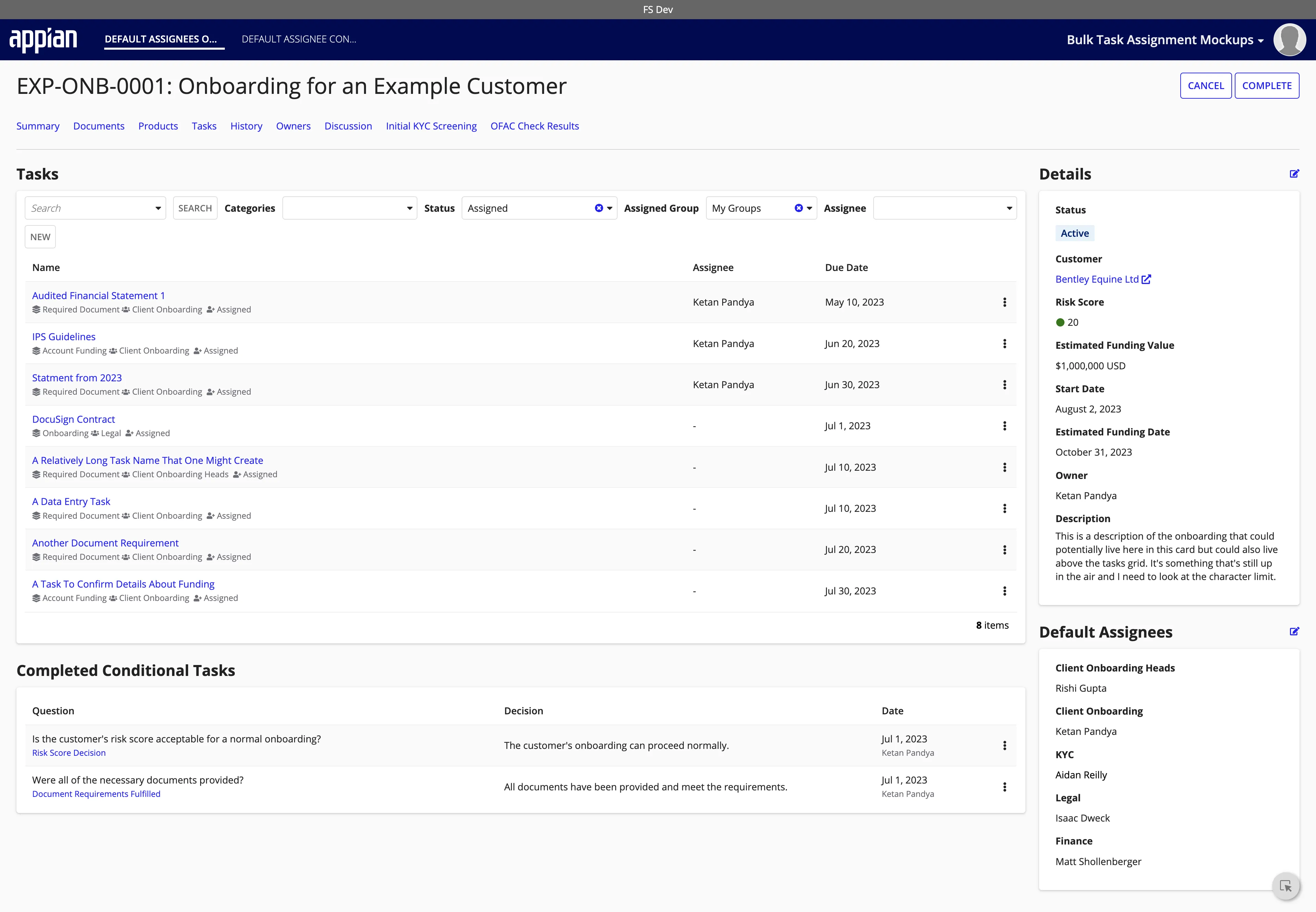The width and height of the screenshot is (1316, 912).
Task: Open Bentley Equine Ltd external link icon
Action: tap(1147, 280)
